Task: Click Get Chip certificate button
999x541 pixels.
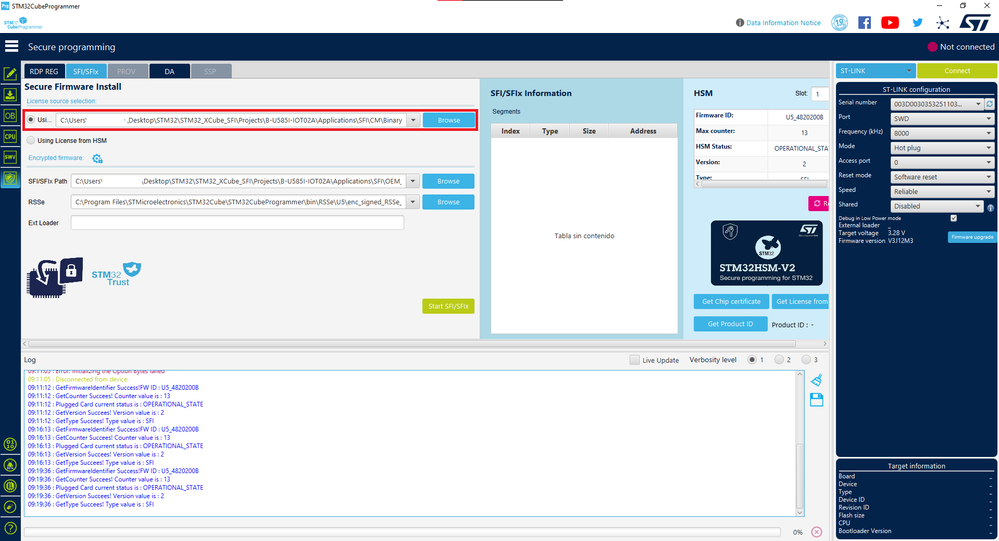Action: [731, 301]
